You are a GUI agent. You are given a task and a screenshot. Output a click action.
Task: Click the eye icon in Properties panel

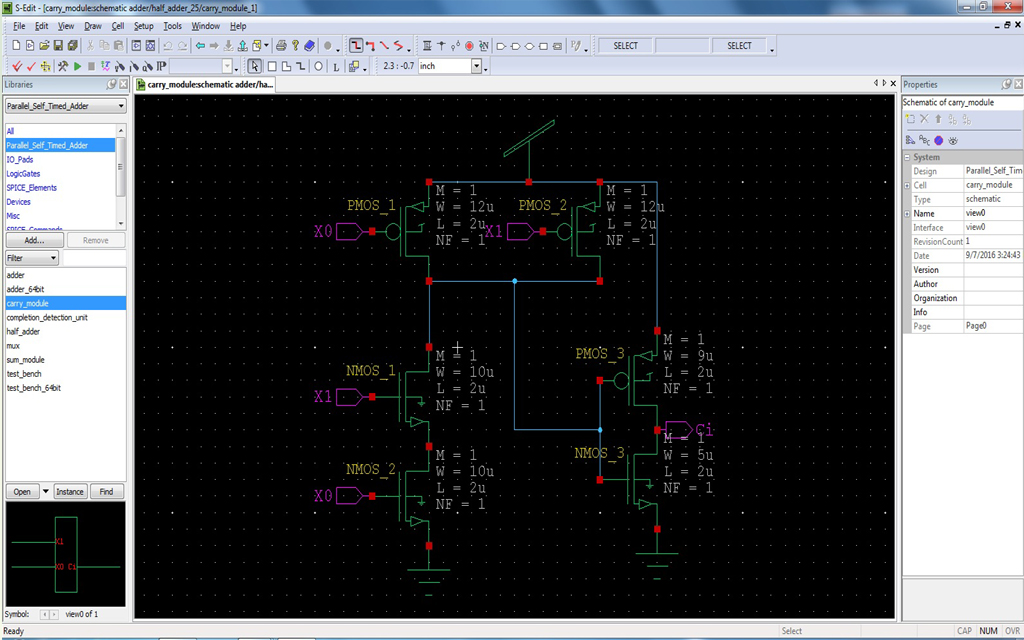[x=953, y=140]
